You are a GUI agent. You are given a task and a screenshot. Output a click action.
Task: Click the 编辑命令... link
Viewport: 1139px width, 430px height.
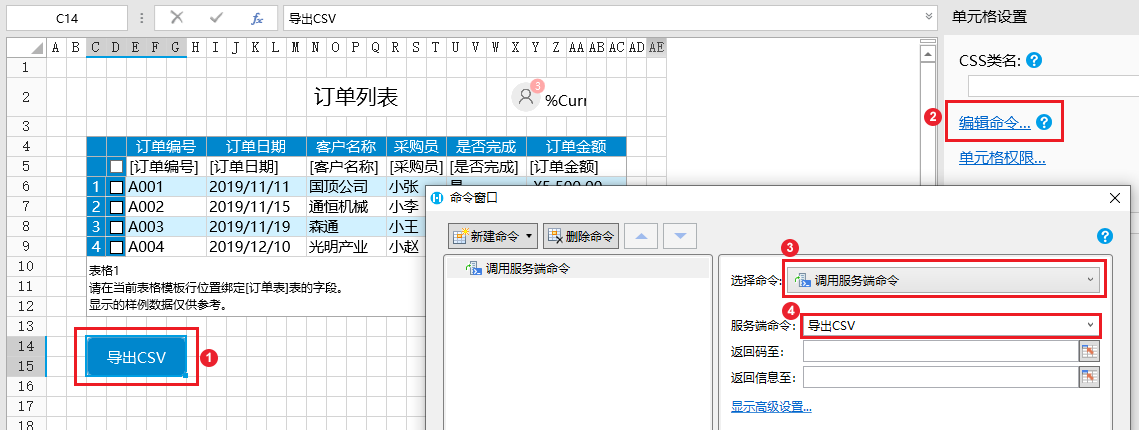click(x=994, y=122)
